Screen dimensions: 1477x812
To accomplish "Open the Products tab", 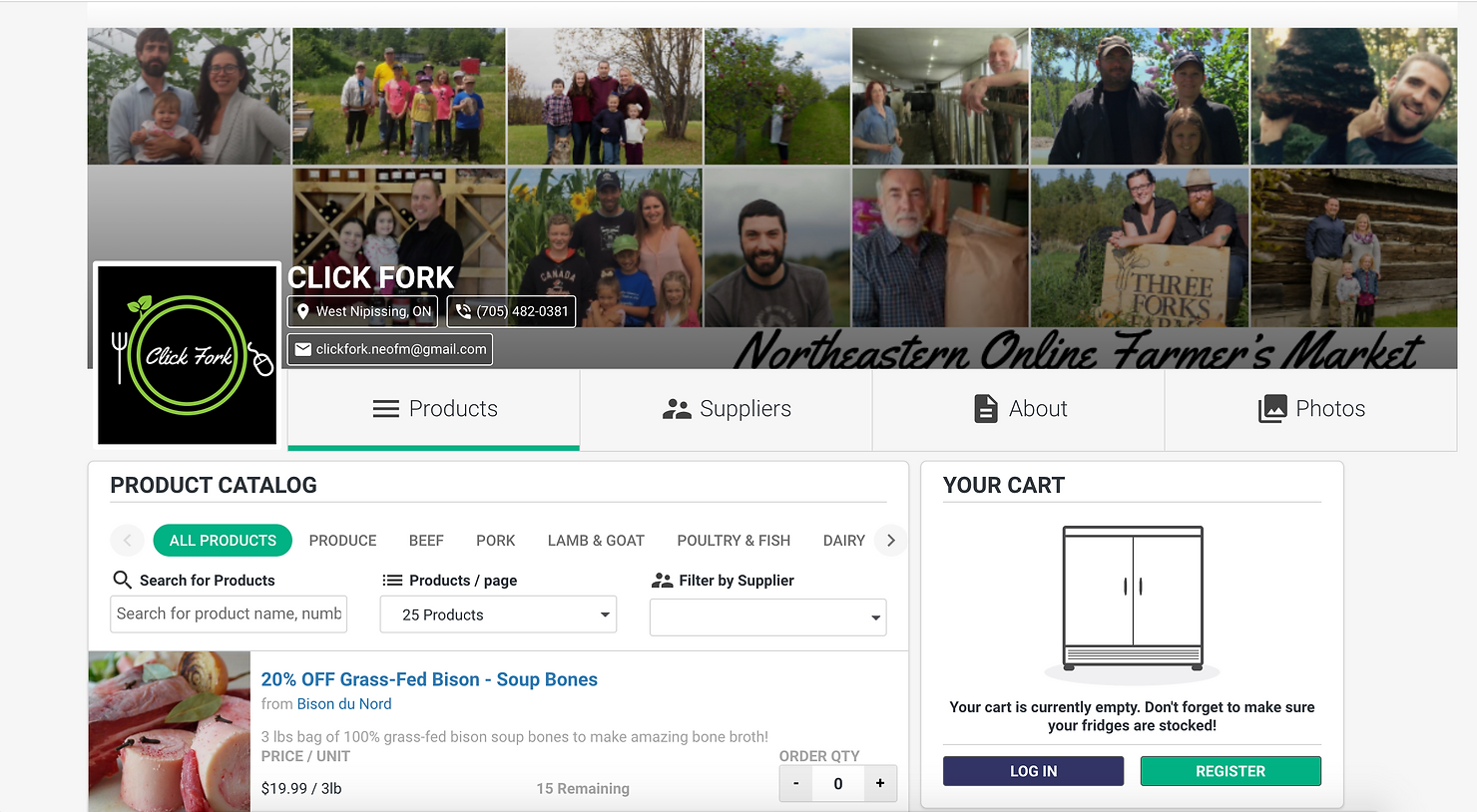I will [x=433, y=409].
